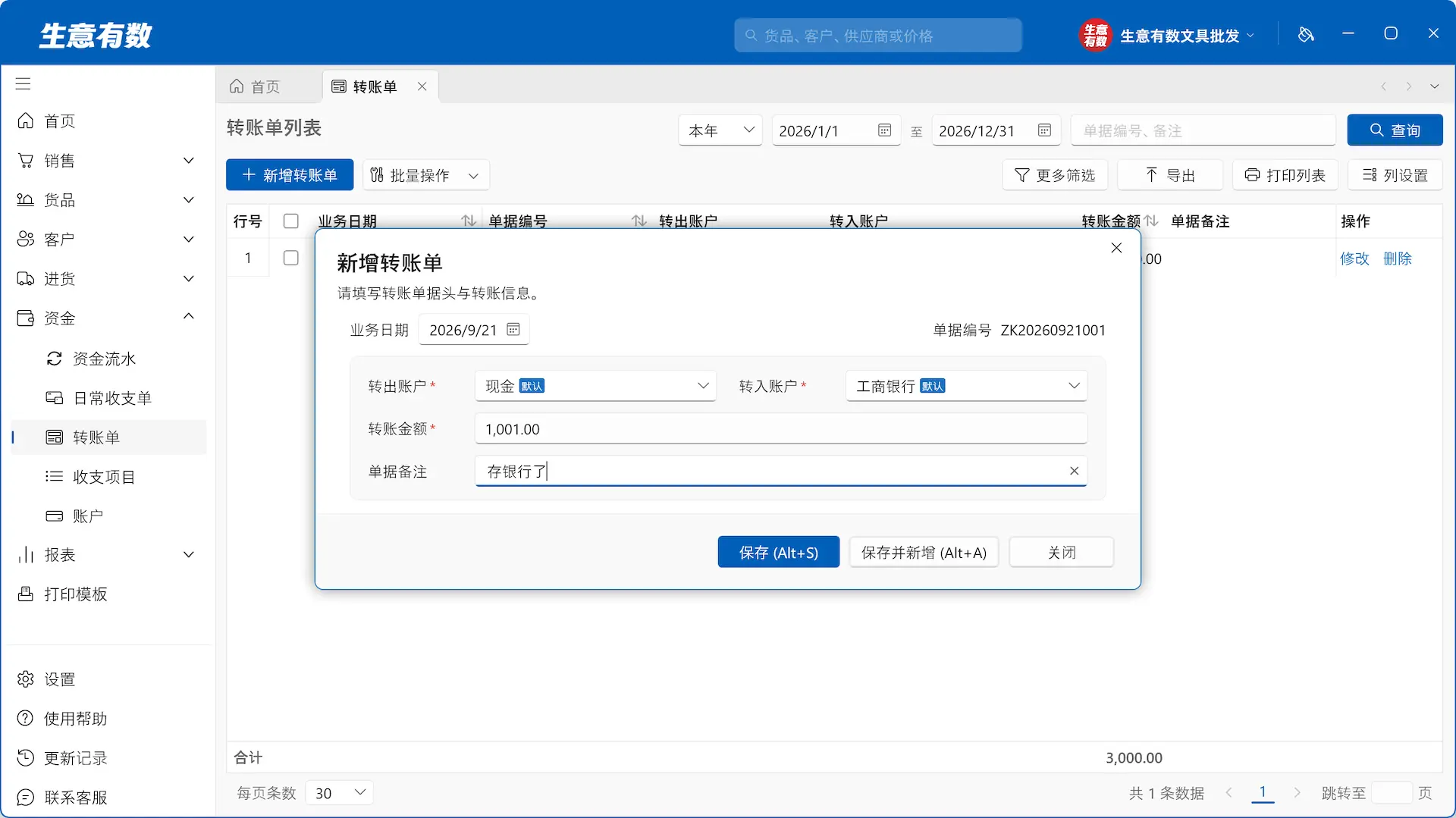
Task: Click the 关闭 button in dialog
Action: [1062, 553]
